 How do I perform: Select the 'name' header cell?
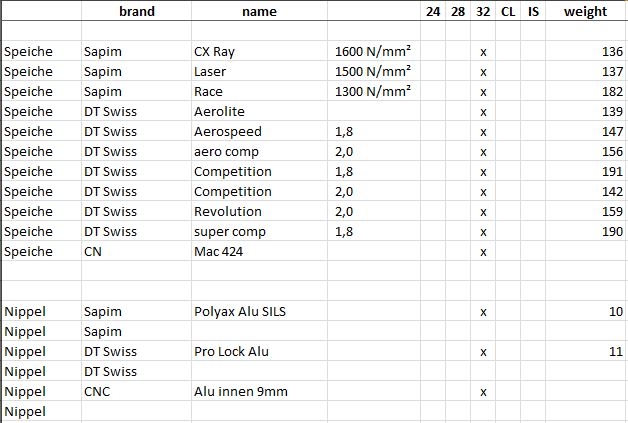[x=259, y=11]
